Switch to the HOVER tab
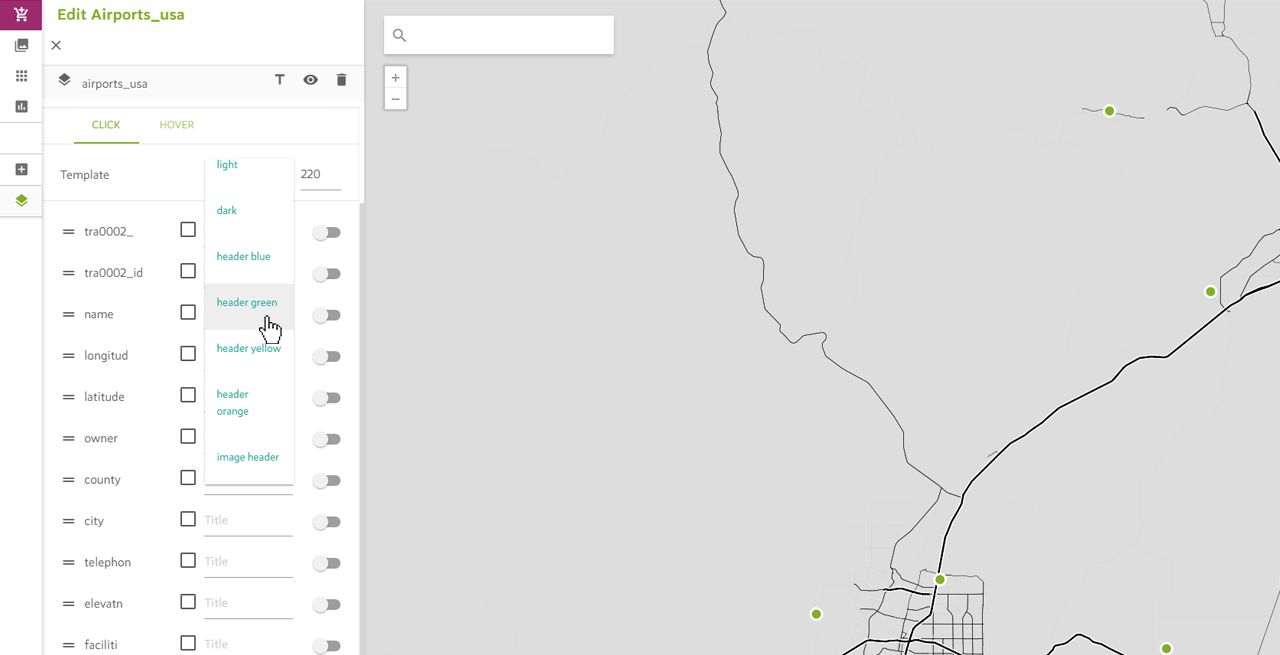1280x655 pixels. tap(177, 125)
